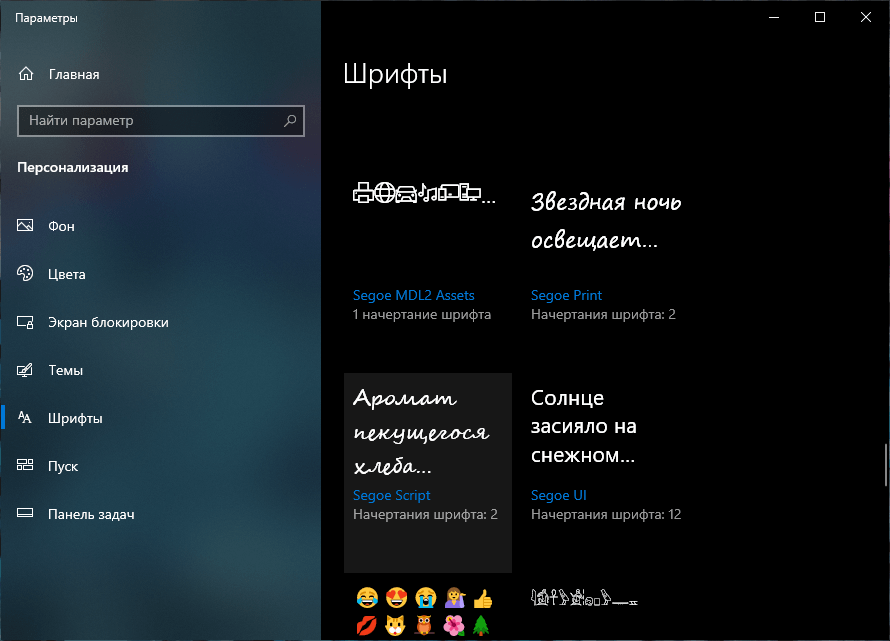Navigate to Цвета settings label
The width and height of the screenshot is (890, 641).
[x=67, y=274]
